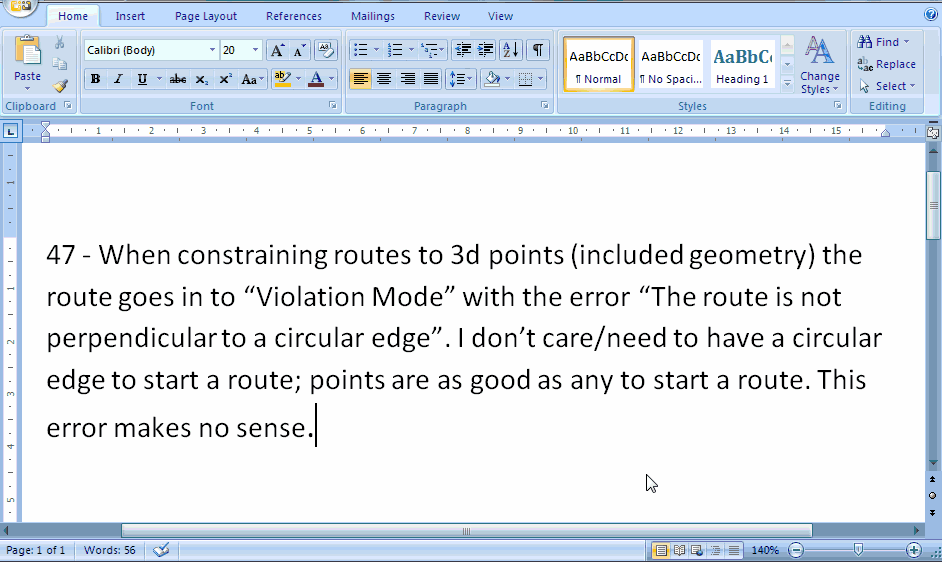Click the Change Case Aa icon
The width and height of the screenshot is (942, 562).
[x=249, y=79]
